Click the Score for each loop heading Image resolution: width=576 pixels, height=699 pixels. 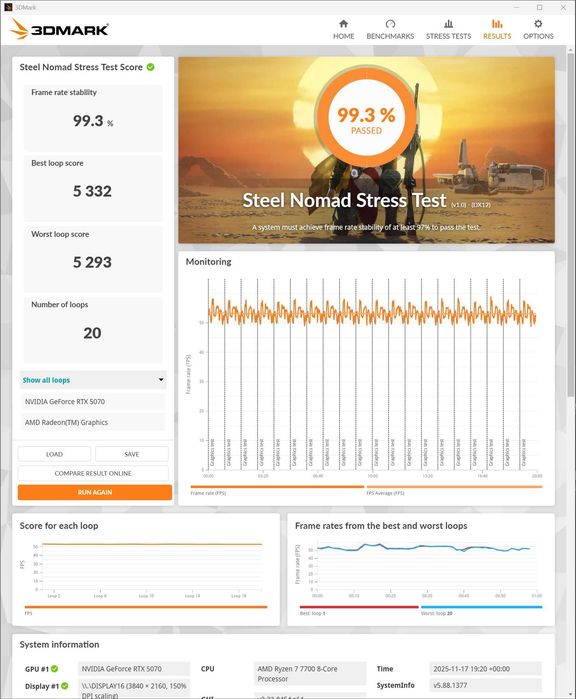(59, 526)
